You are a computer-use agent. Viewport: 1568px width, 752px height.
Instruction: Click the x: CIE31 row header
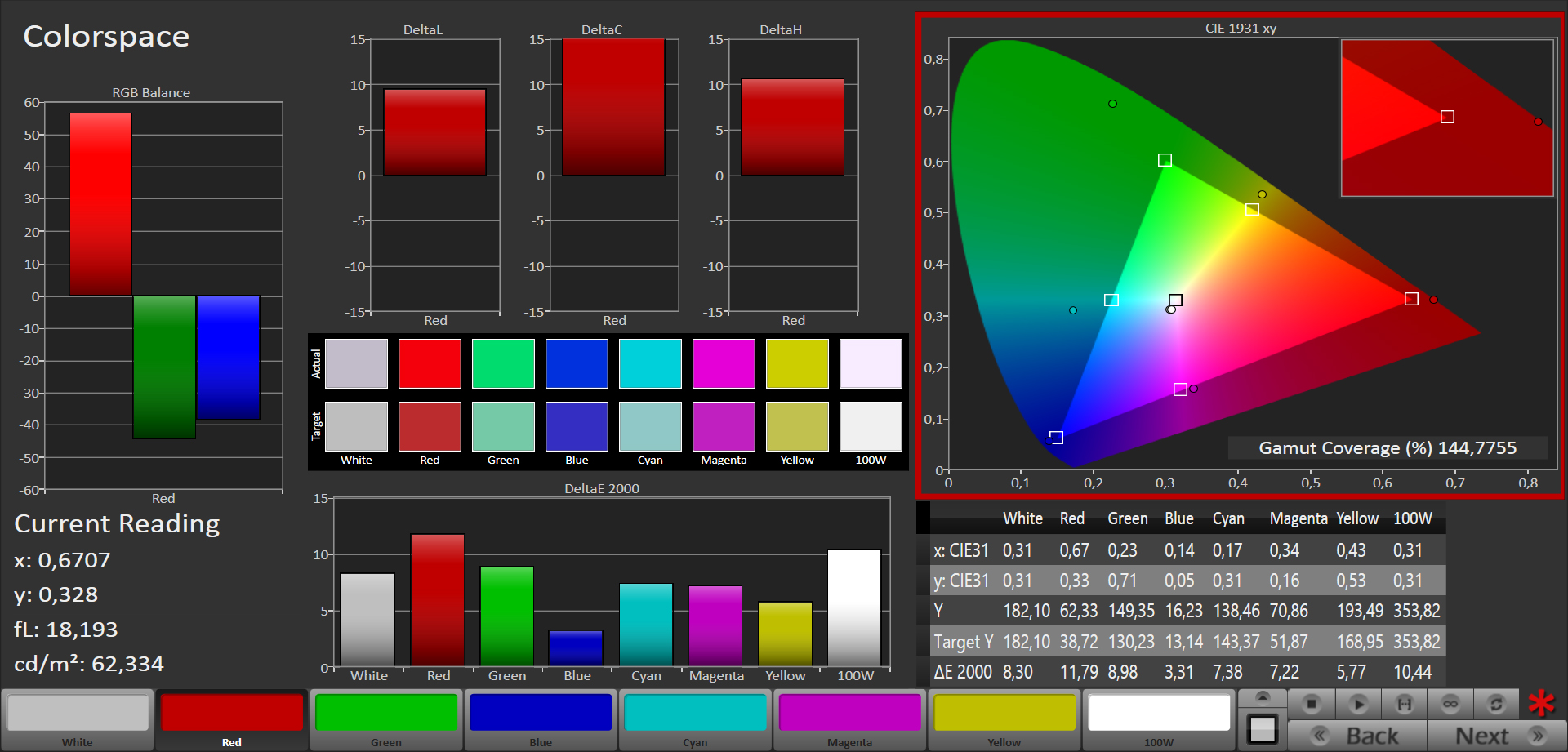point(961,550)
